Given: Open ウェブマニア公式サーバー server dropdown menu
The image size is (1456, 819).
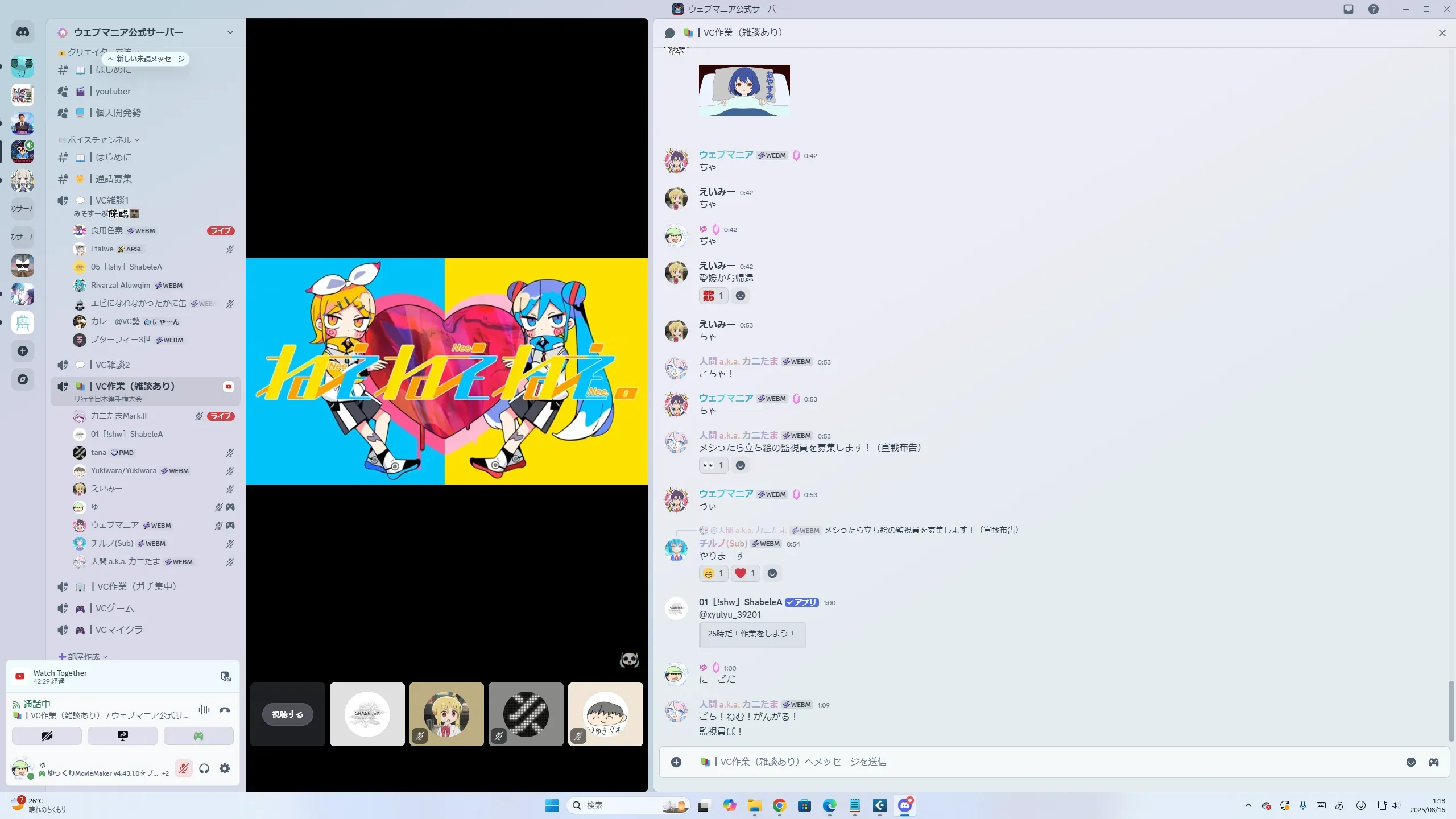Looking at the screenshot, I should pyautogui.click(x=230, y=32).
